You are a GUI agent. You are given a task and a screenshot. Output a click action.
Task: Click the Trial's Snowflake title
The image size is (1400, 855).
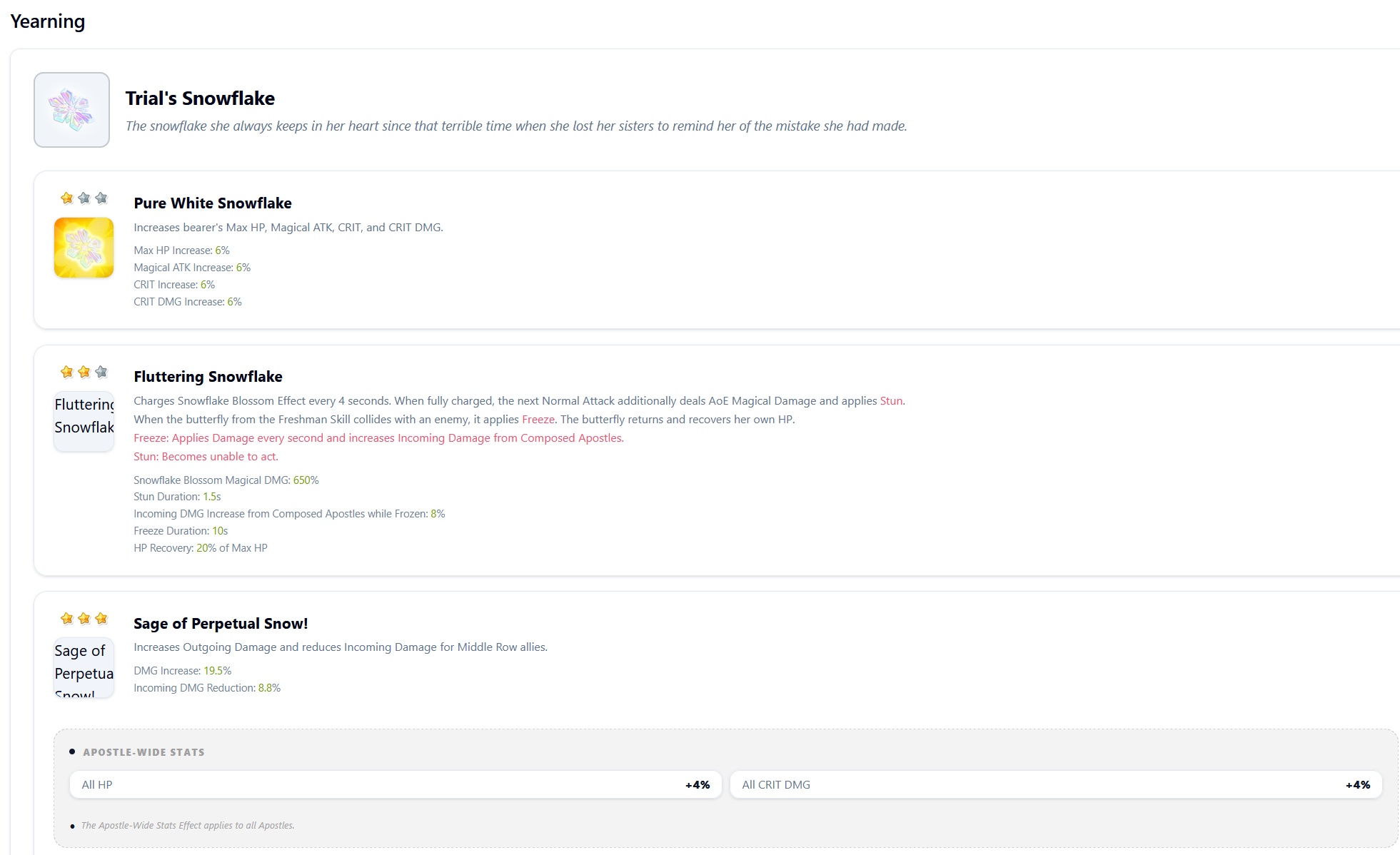click(200, 98)
